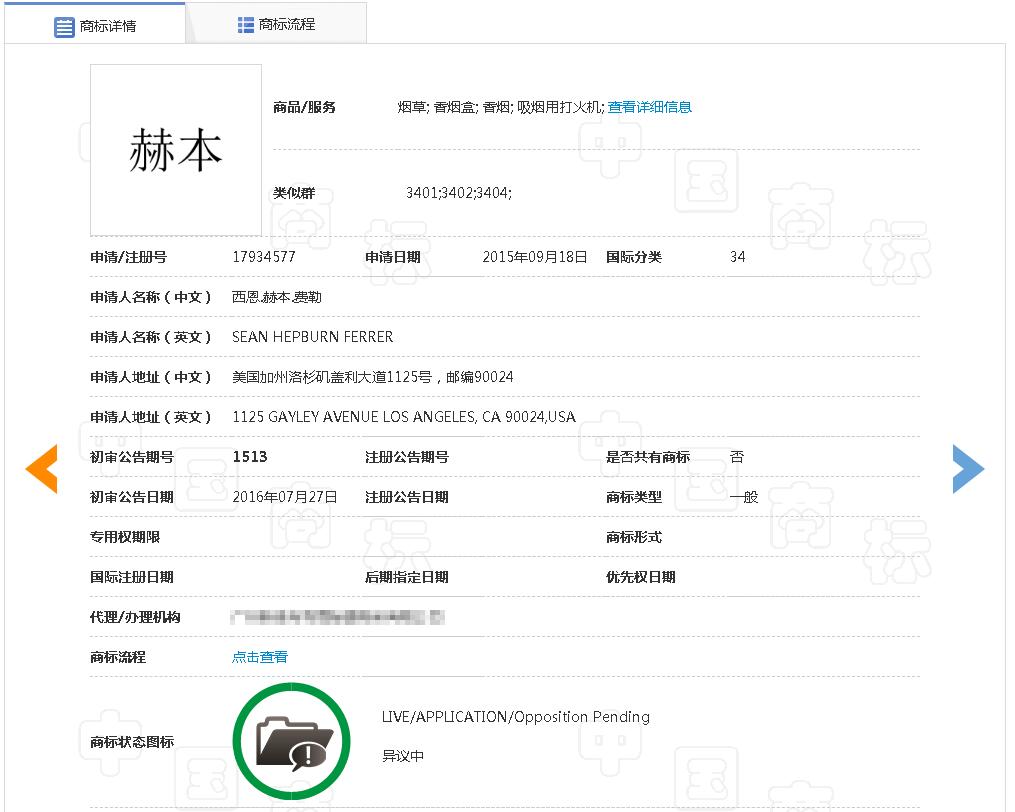Viewport: 1015px width, 812px height.
Task: Select the preliminary announcement issue 1513
Action: (x=250, y=457)
